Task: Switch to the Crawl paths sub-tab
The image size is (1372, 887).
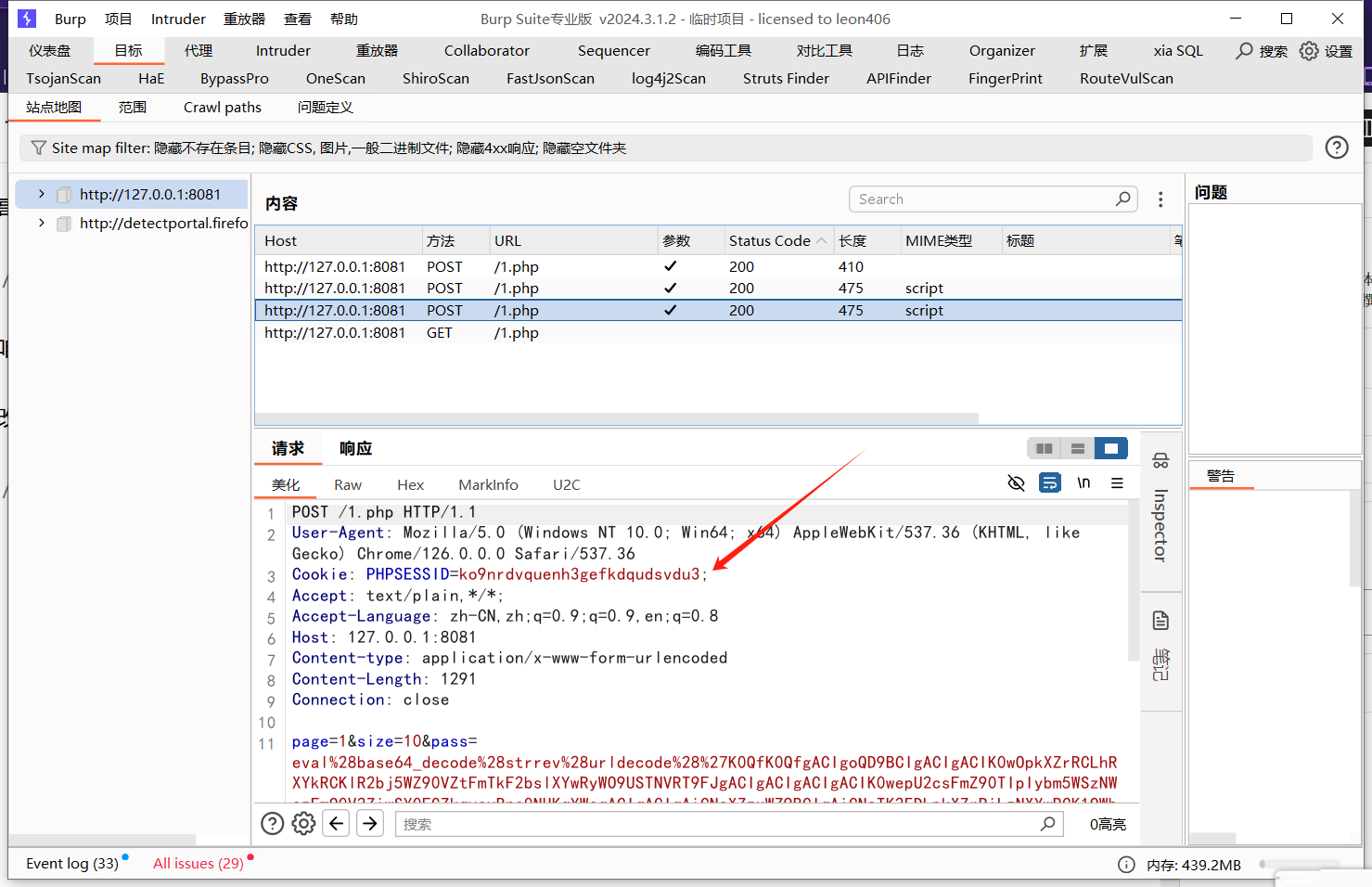Action: point(223,108)
